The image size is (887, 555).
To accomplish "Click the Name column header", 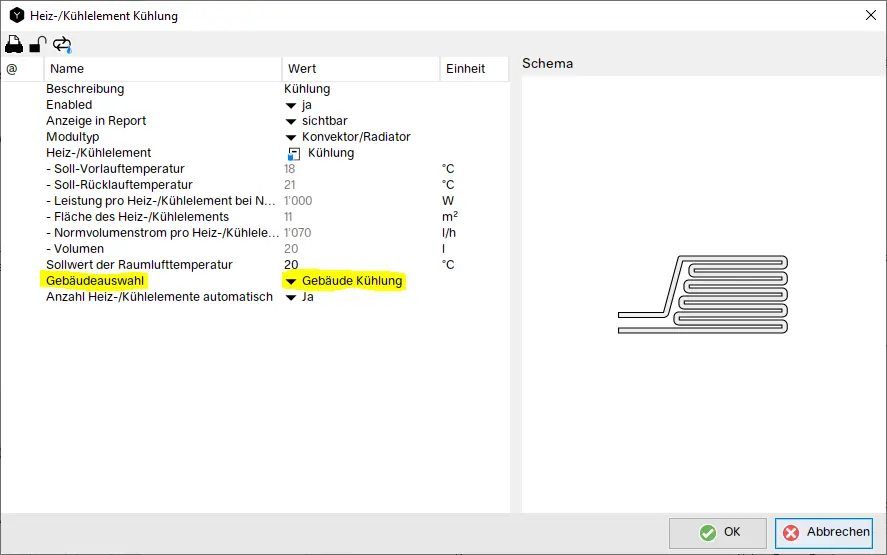I will [x=163, y=69].
